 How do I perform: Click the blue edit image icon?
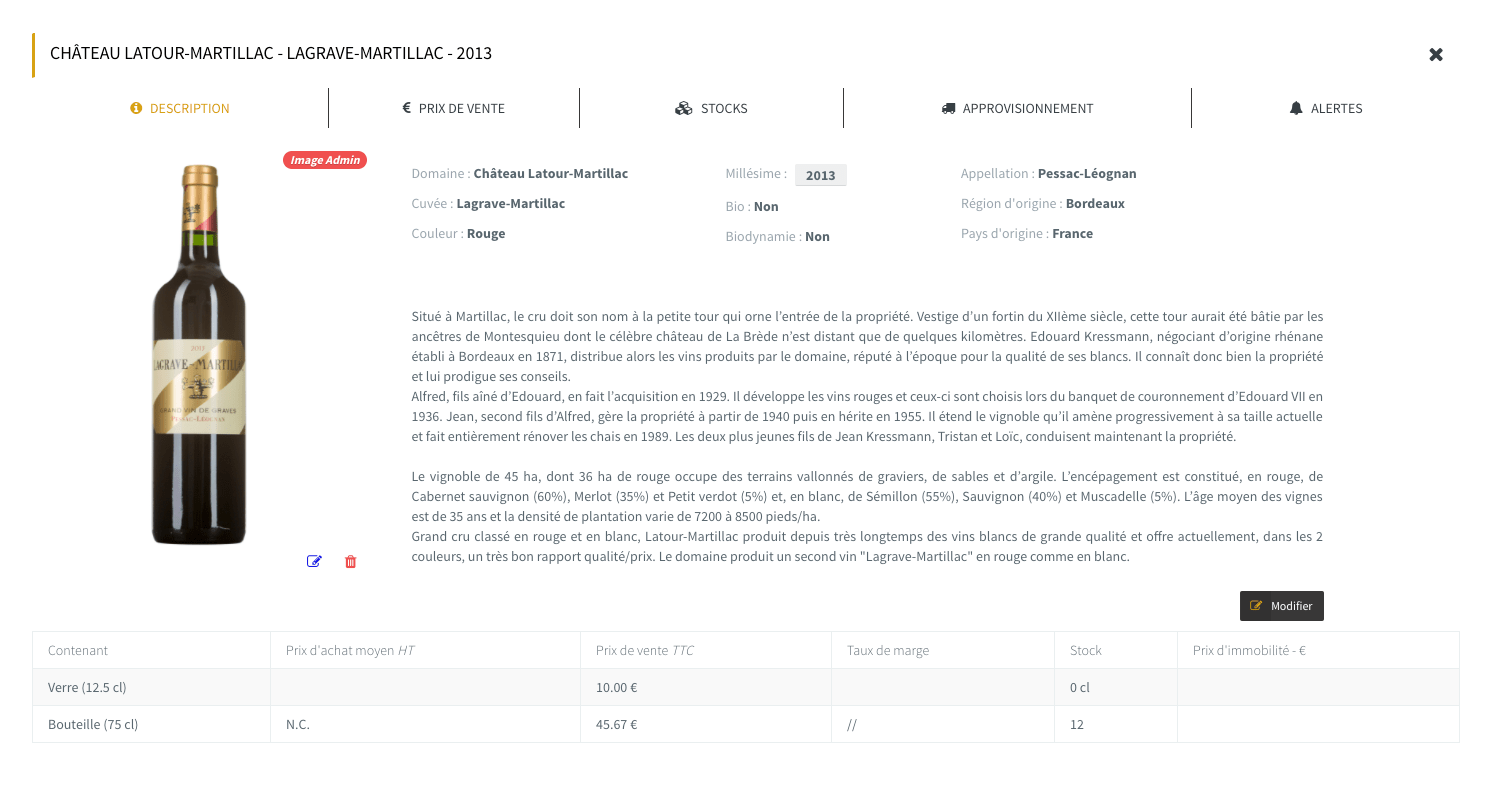[x=314, y=561]
